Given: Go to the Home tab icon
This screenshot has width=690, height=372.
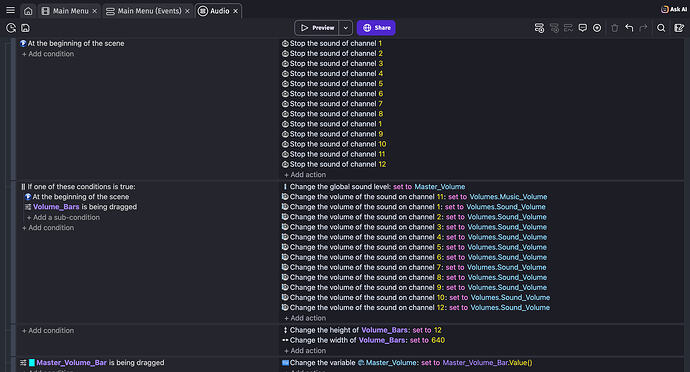Looking at the screenshot, I should pyautogui.click(x=28, y=11).
